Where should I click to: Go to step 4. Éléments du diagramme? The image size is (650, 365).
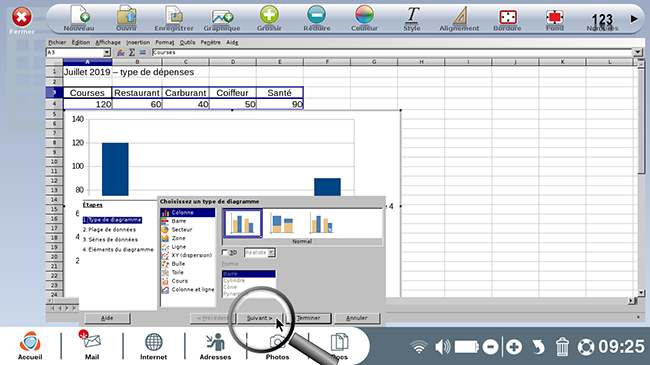tap(118, 249)
